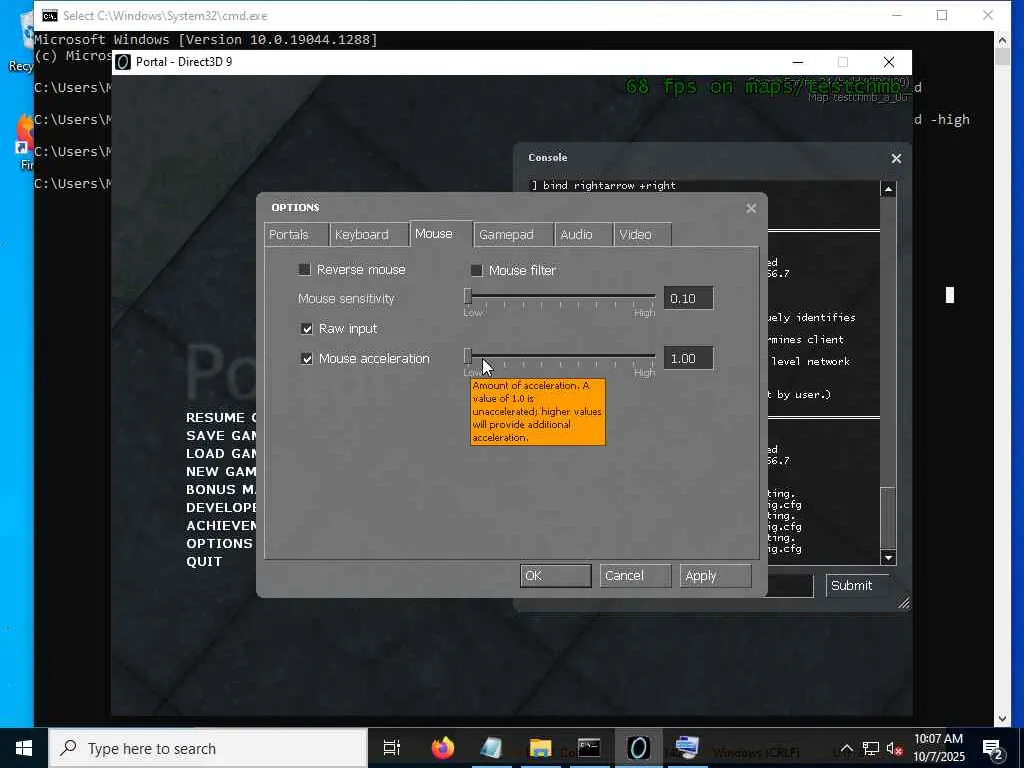Image resolution: width=1024 pixels, height=768 pixels.
Task: Open the taskbar clock showing 10:07 AM
Action: [x=938, y=748]
